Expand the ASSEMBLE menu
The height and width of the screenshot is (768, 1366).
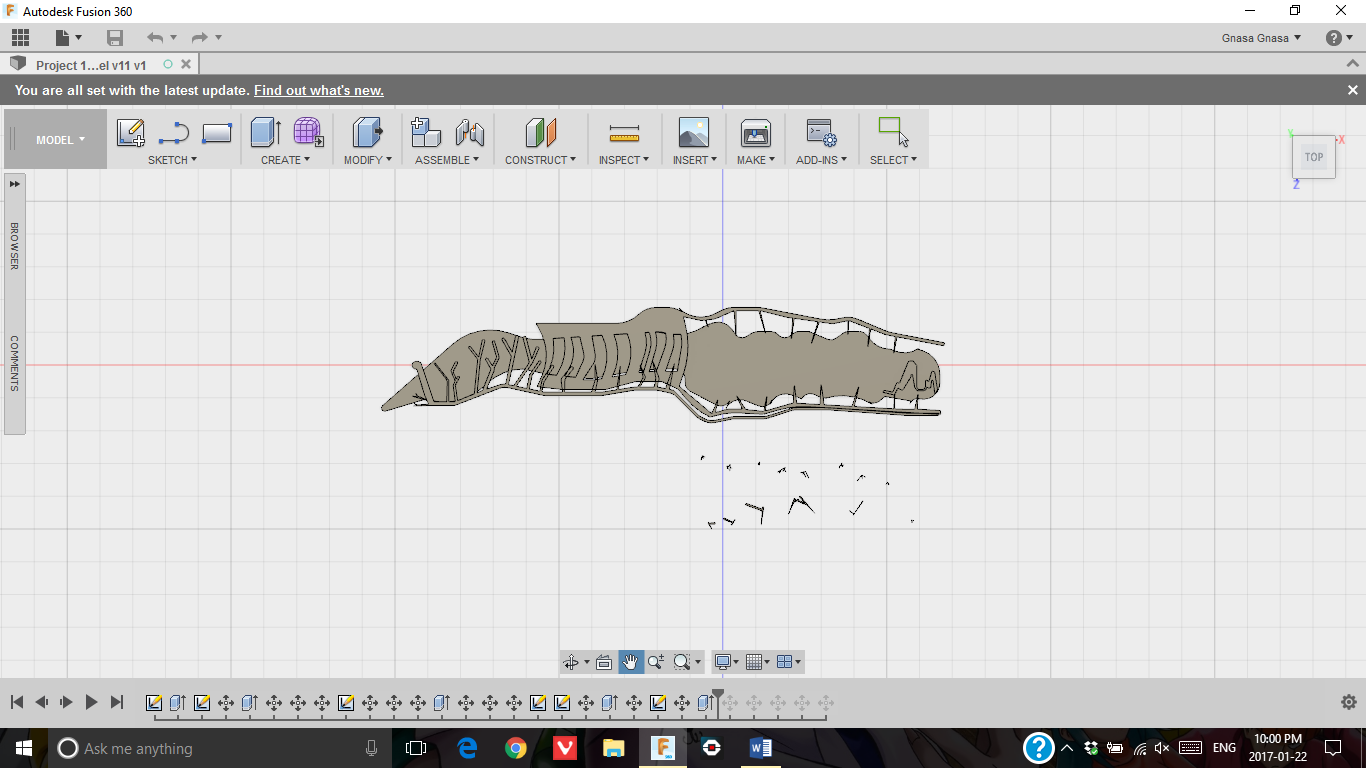click(x=447, y=160)
